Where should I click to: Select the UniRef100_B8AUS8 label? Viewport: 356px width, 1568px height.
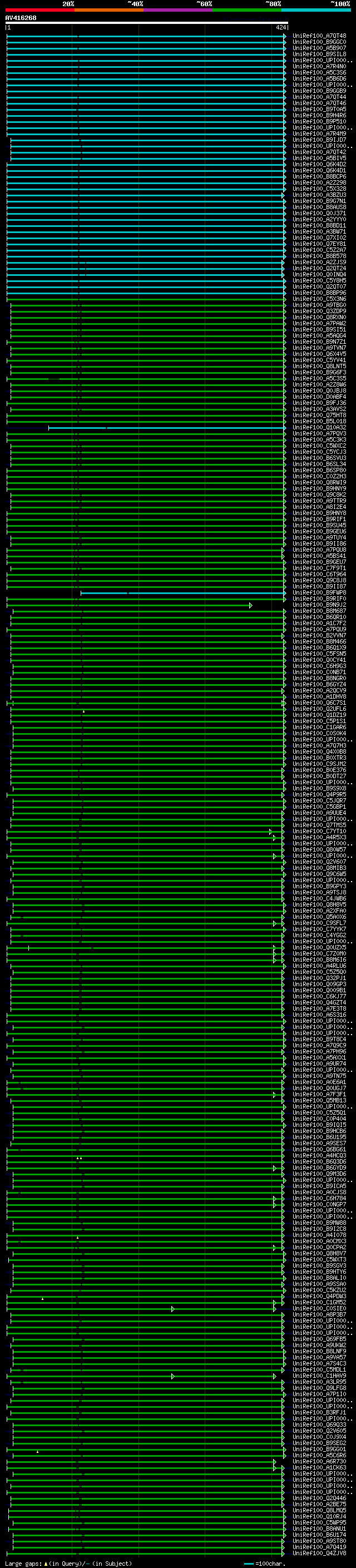click(x=319, y=207)
